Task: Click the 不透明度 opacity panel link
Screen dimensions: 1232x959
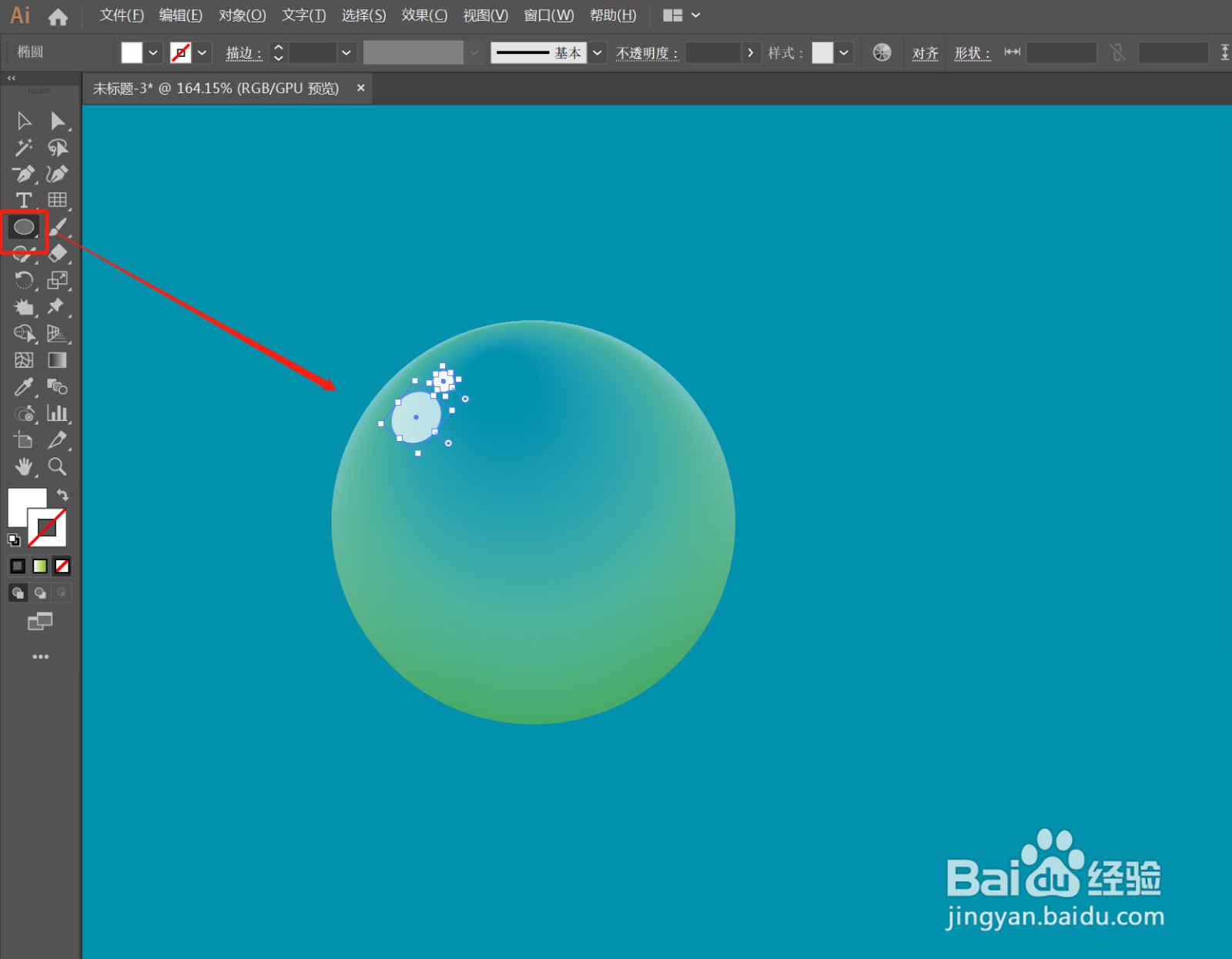Action: point(647,53)
